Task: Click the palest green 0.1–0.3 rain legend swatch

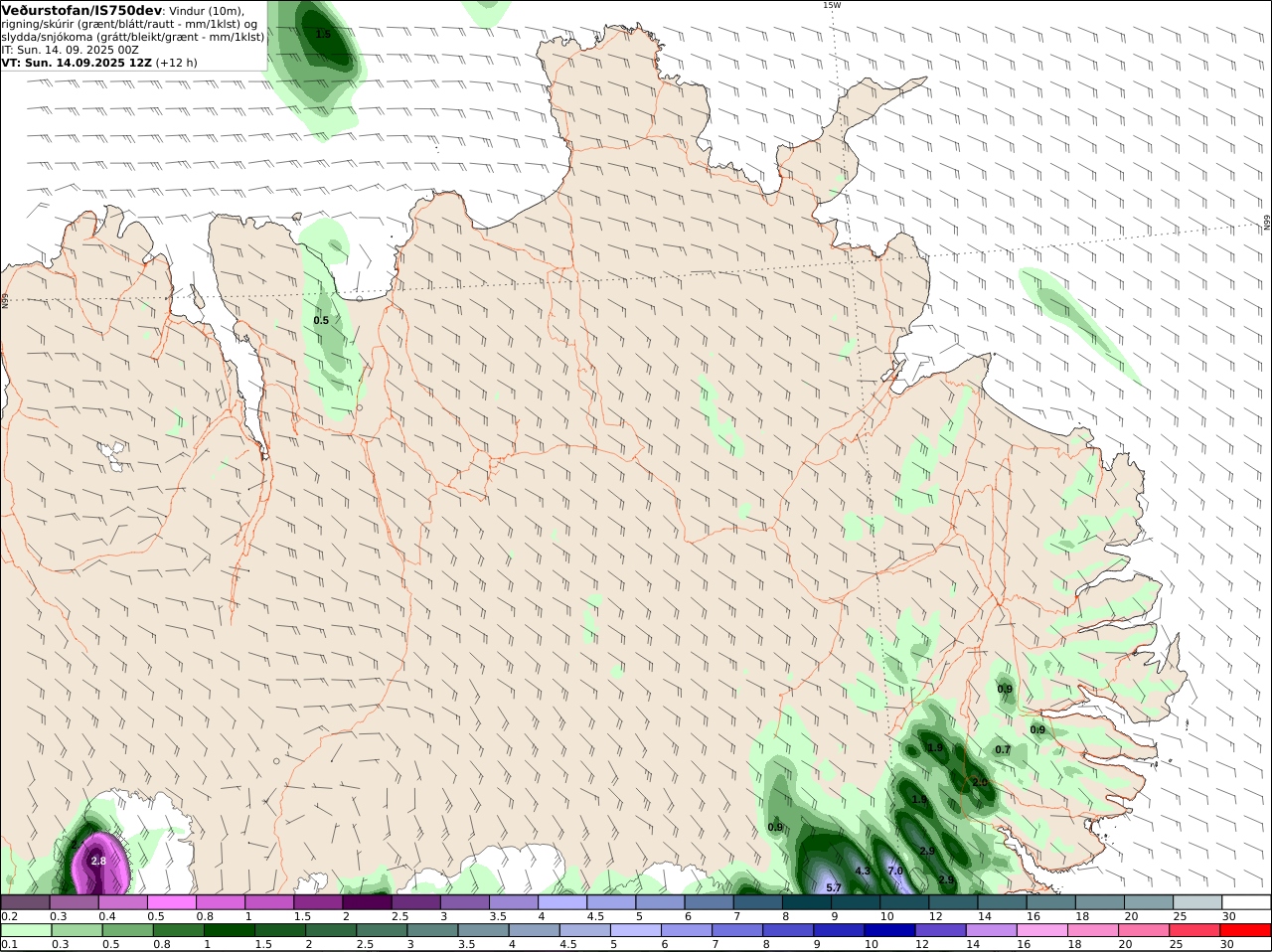Action: click(x=25, y=930)
